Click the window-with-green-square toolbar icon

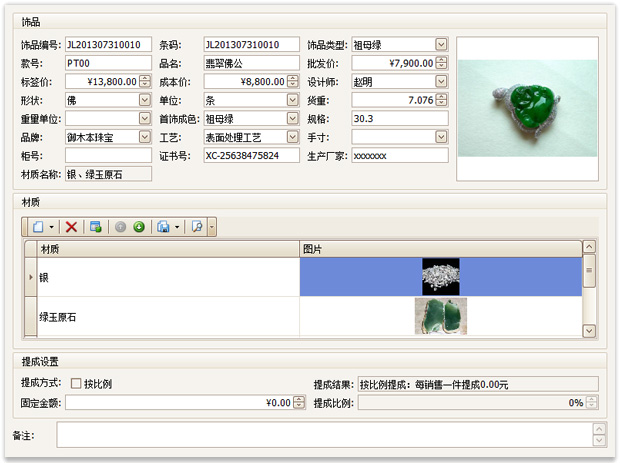tap(96, 227)
